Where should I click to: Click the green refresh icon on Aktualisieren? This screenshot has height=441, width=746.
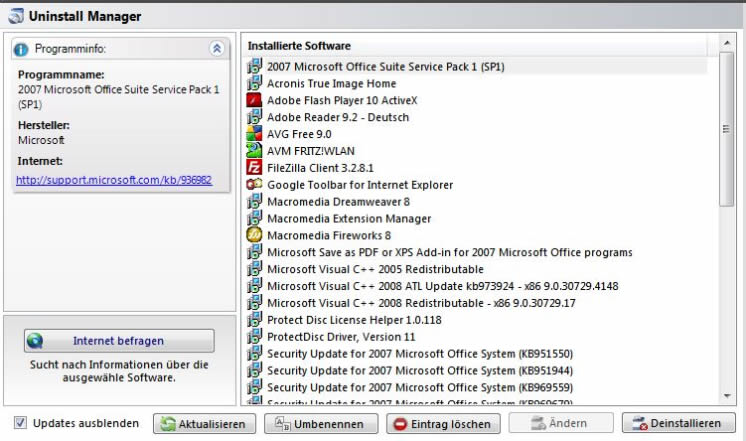[x=168, y=424]
